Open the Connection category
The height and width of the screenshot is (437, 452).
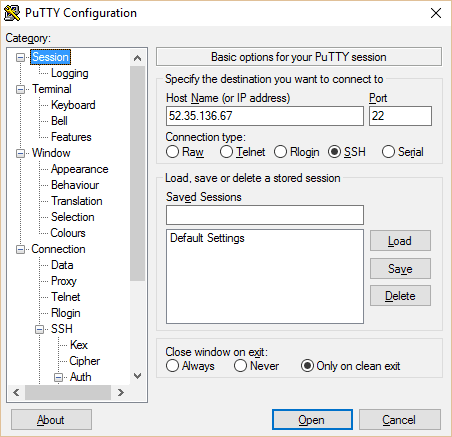pos(58,249)
